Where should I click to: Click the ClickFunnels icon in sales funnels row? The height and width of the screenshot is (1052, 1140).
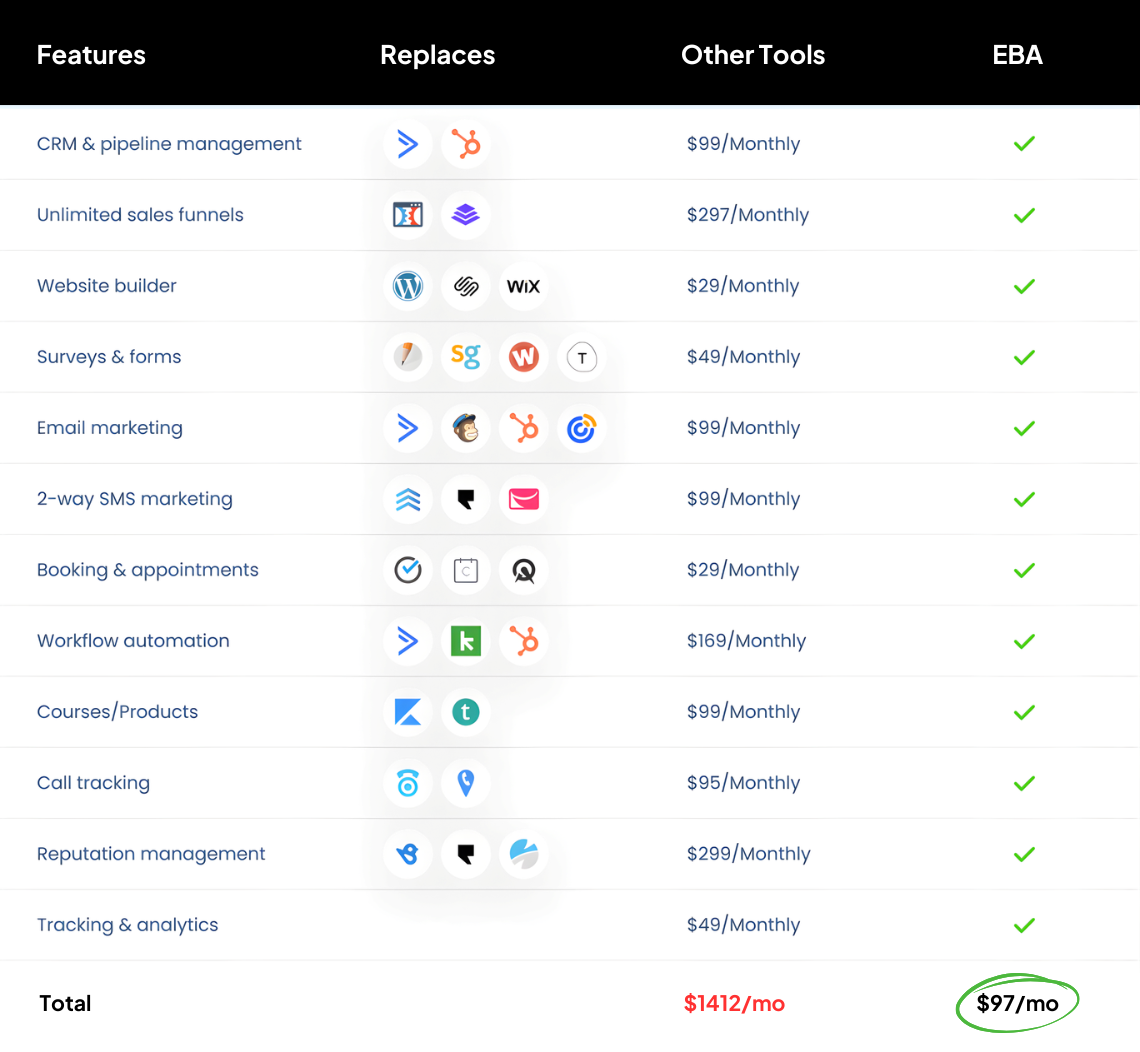407,215
